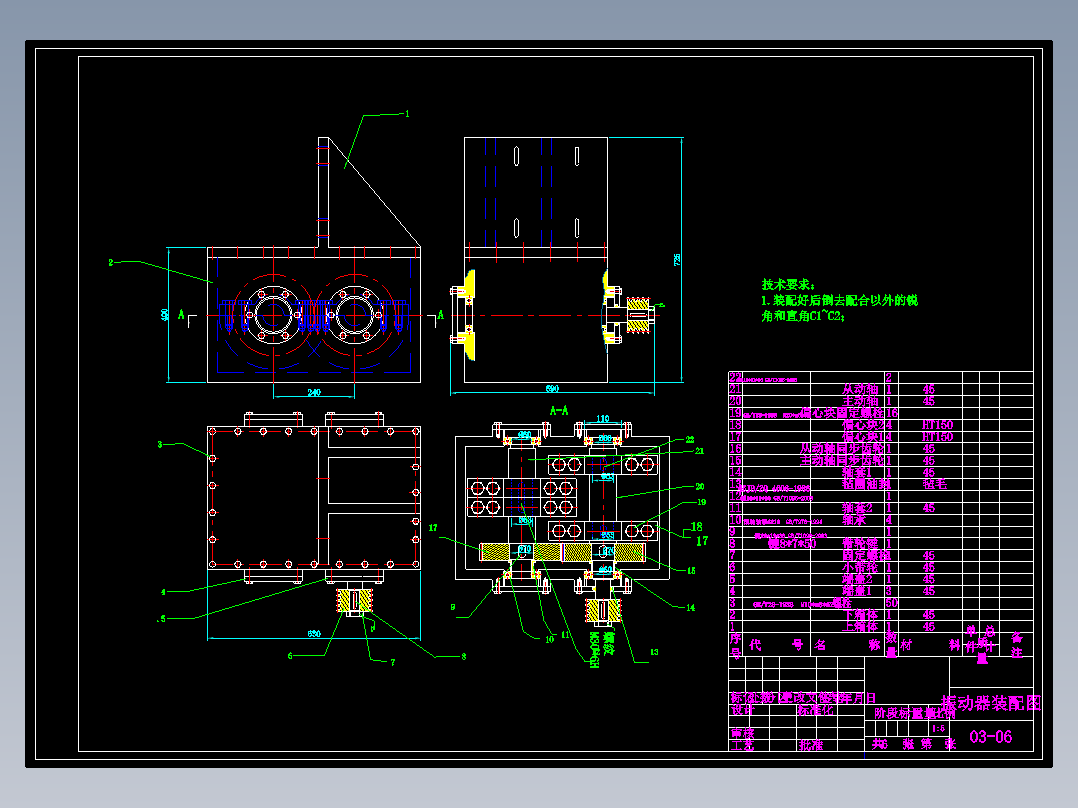The image size is (1078, 808).
Task: Select the drawing title 振动器装配图
Action: pos(991,703)
